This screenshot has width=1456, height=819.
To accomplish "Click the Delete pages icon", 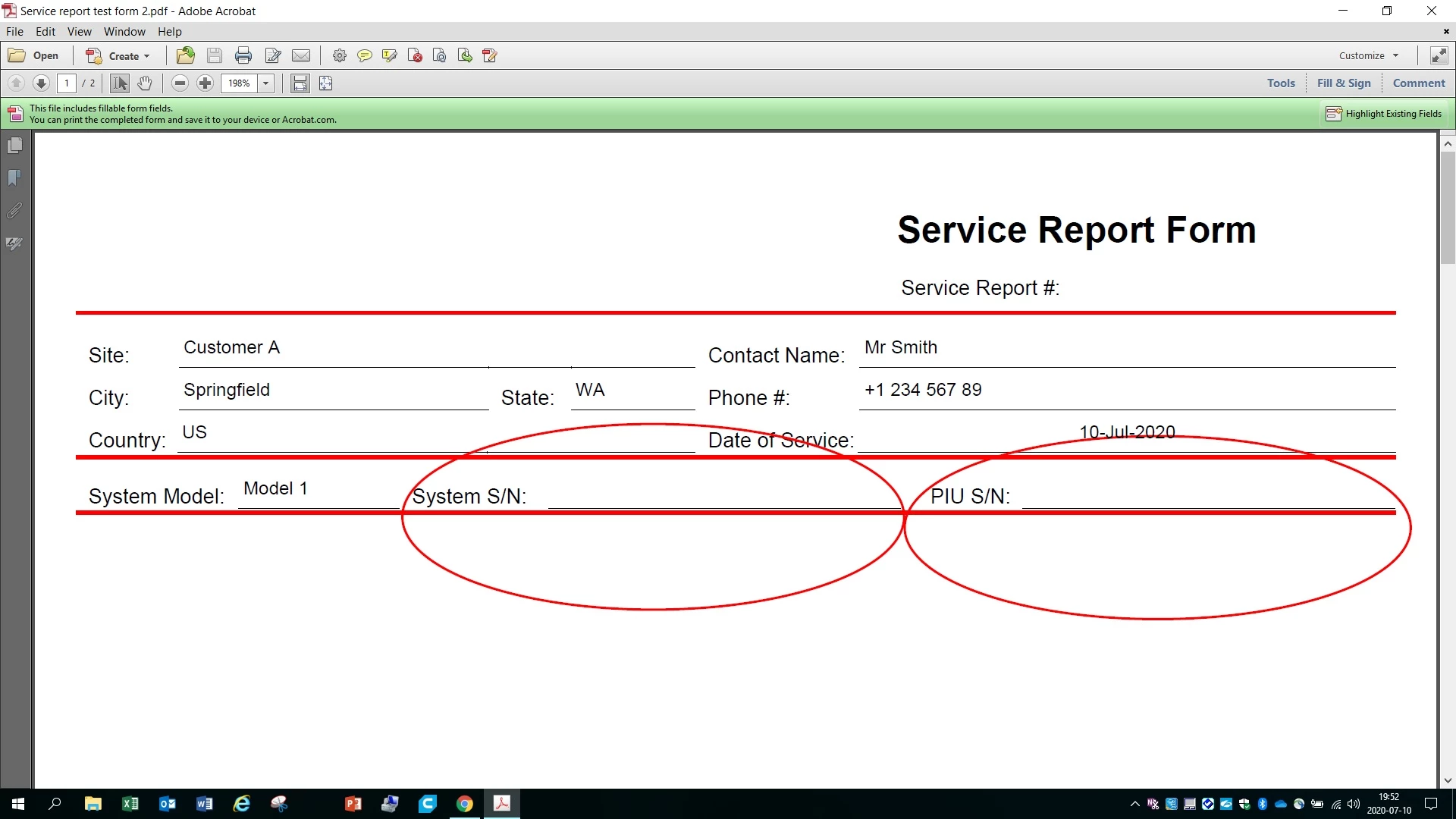I will [415, 55].
